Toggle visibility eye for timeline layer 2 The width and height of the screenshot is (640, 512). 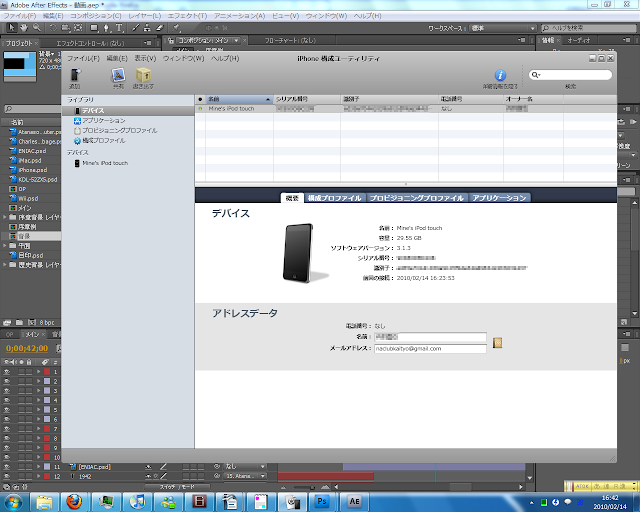coord(7,381)
